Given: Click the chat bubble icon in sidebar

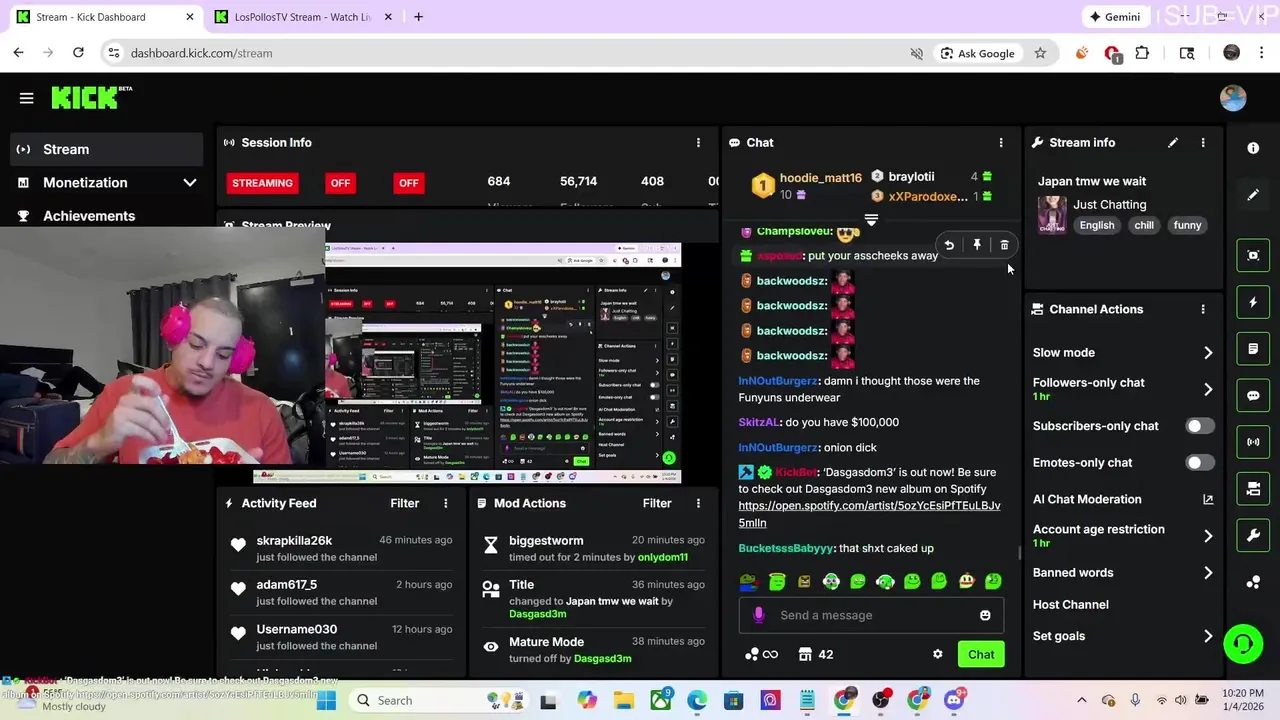Looking at the screenshot, I should pyautogui.click(x=1253, y=395).
